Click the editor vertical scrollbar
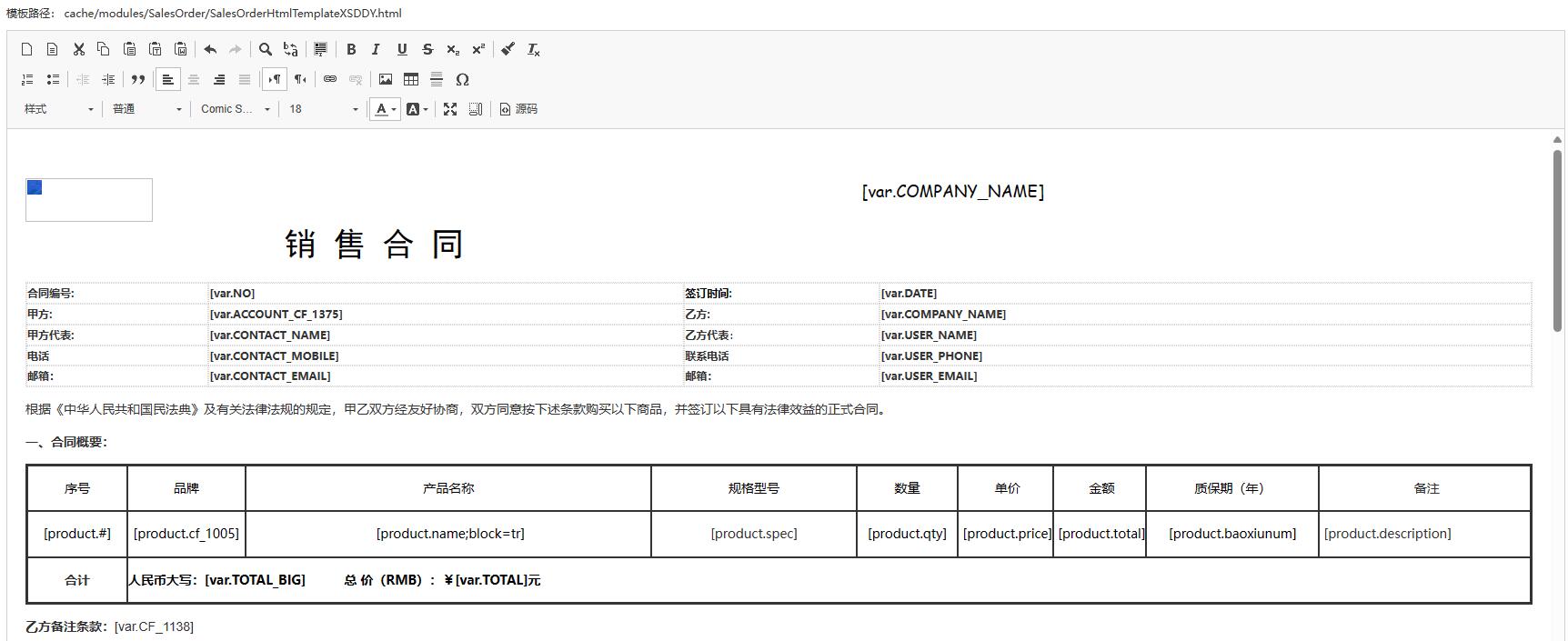The width and height of the screenshot is (1568, 641). 1557,240
